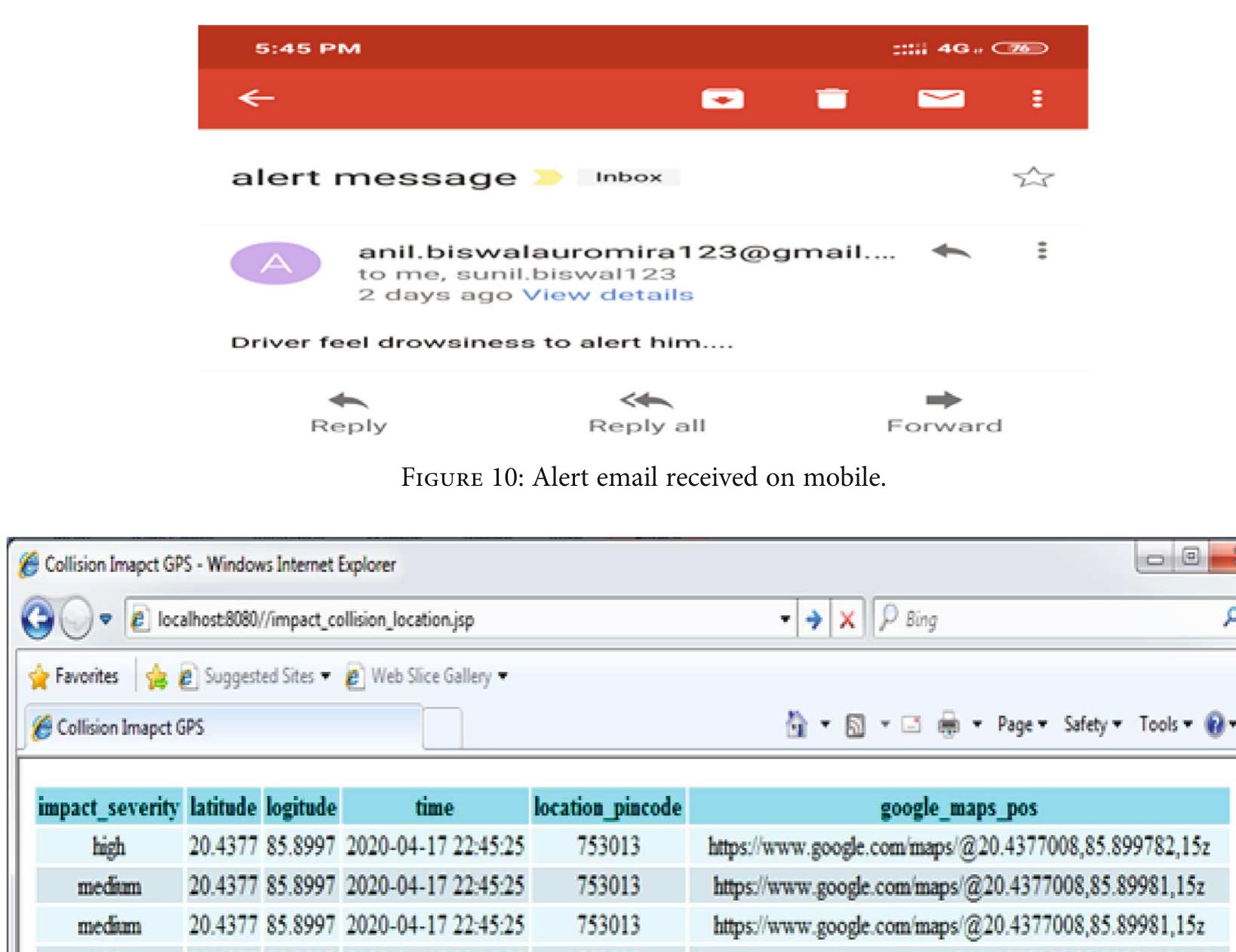
Task: Open View details link
Action: pos(607,295)
